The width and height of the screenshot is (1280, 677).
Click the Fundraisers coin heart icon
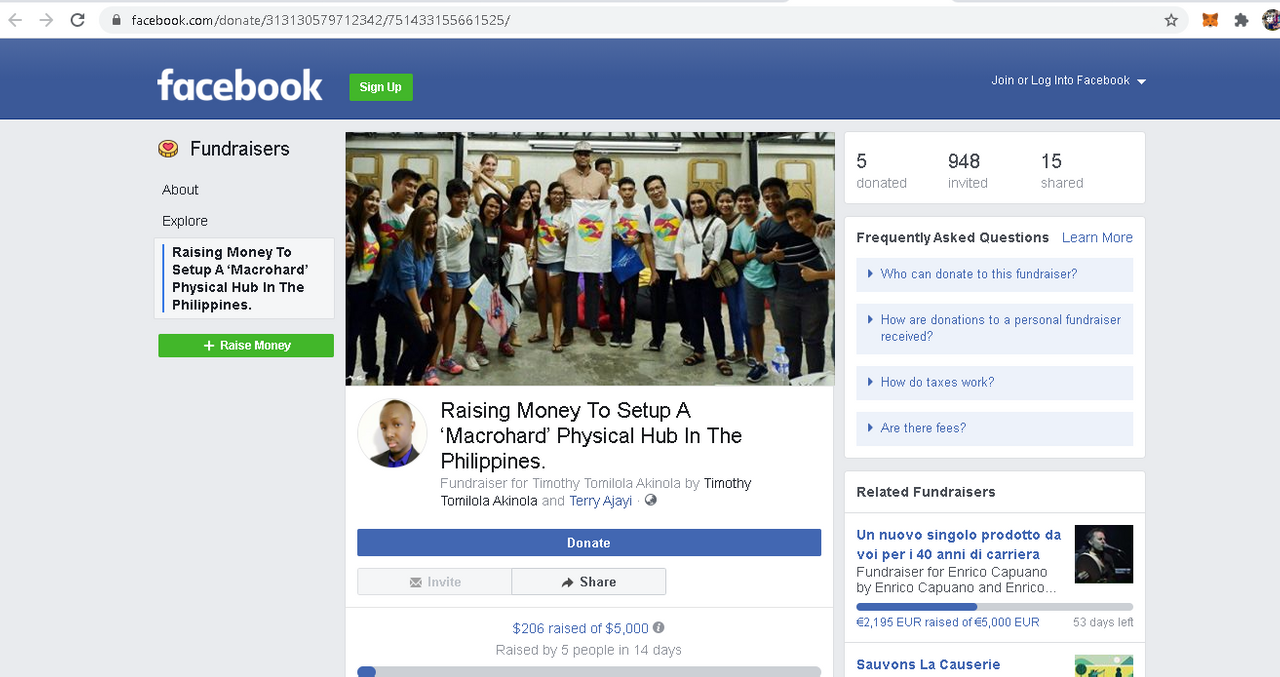(168, 149)
